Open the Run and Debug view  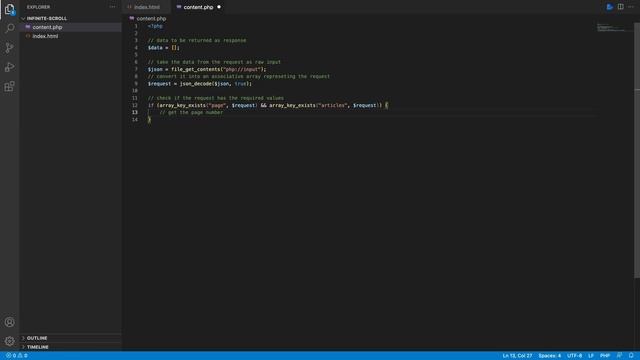tap(9, 67)
